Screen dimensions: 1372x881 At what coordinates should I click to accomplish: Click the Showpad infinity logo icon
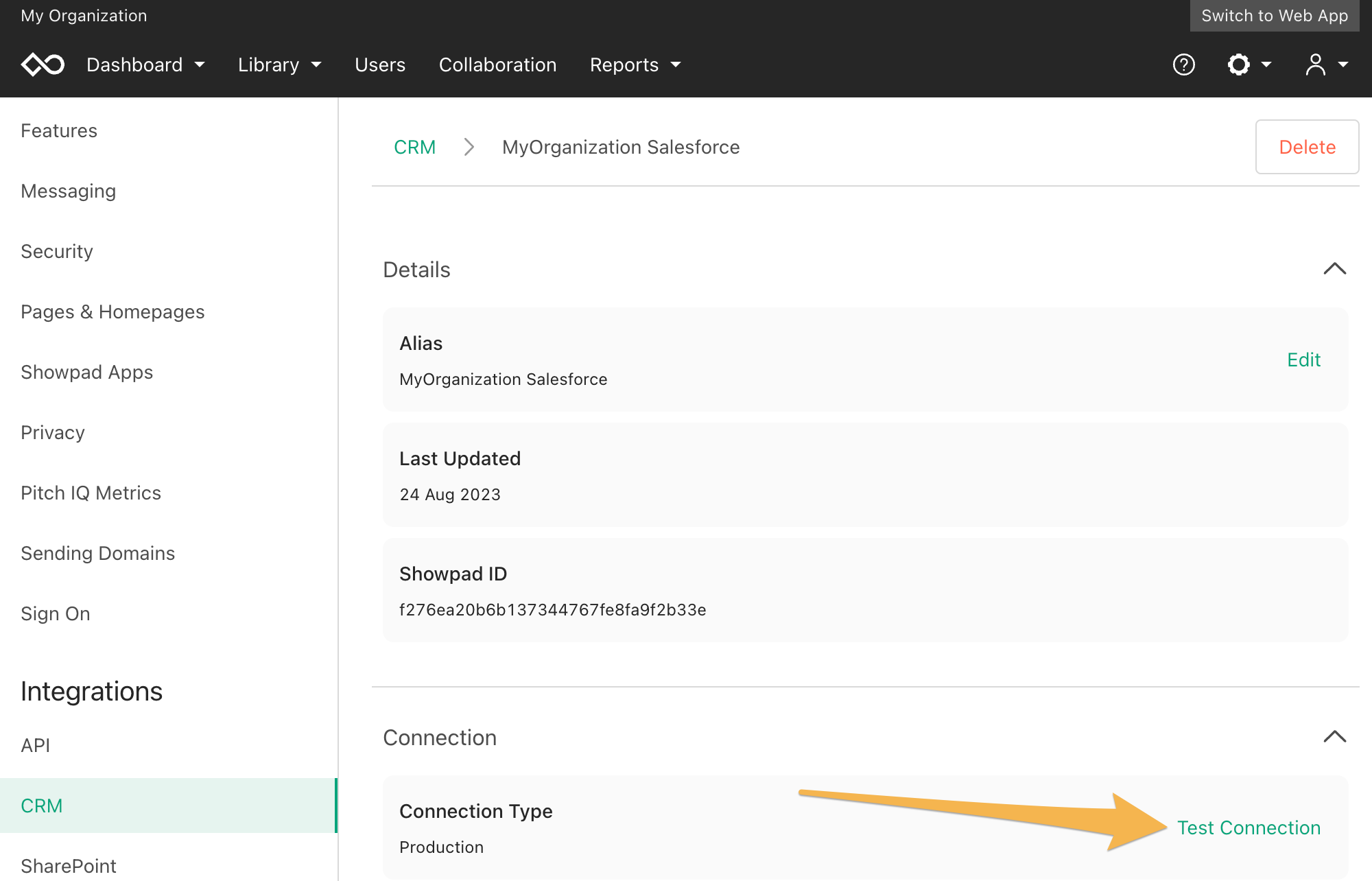click(x=43, y=64)
